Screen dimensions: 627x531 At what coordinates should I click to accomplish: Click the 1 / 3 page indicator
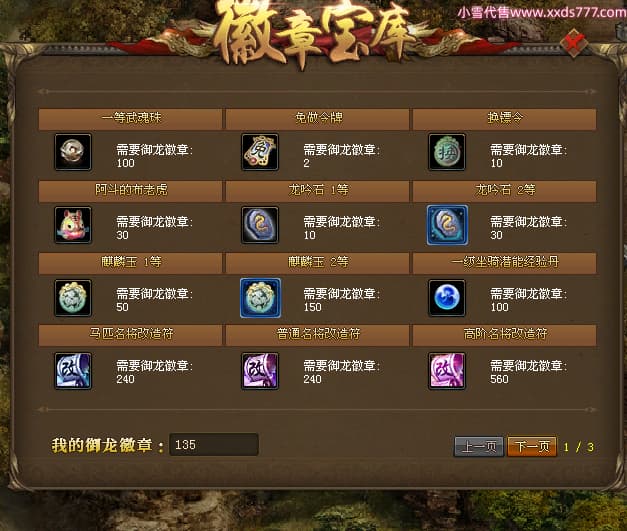coord(578,447)
